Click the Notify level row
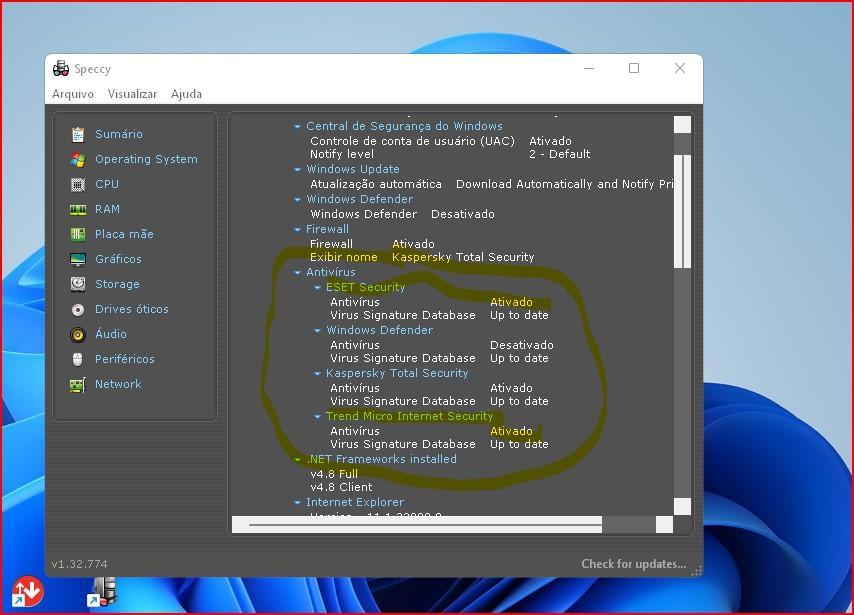The image size is (854, 615). coord(450,154)
